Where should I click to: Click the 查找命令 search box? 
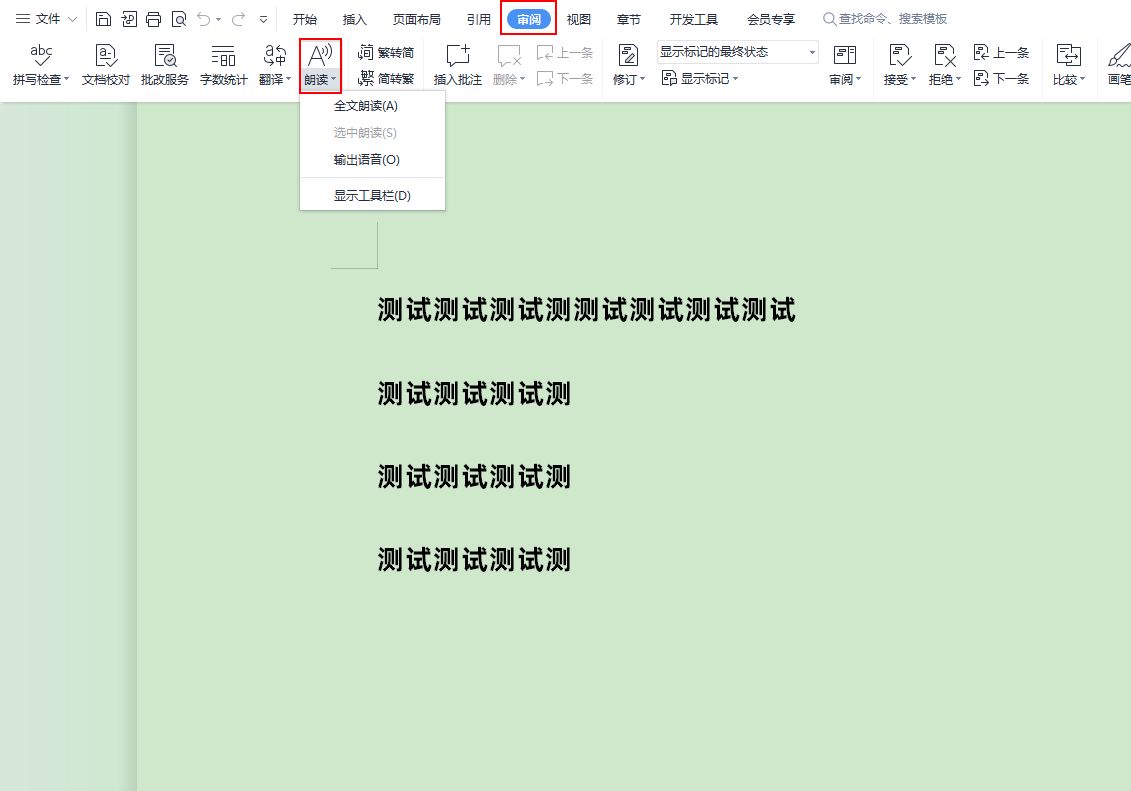[888, 18]
